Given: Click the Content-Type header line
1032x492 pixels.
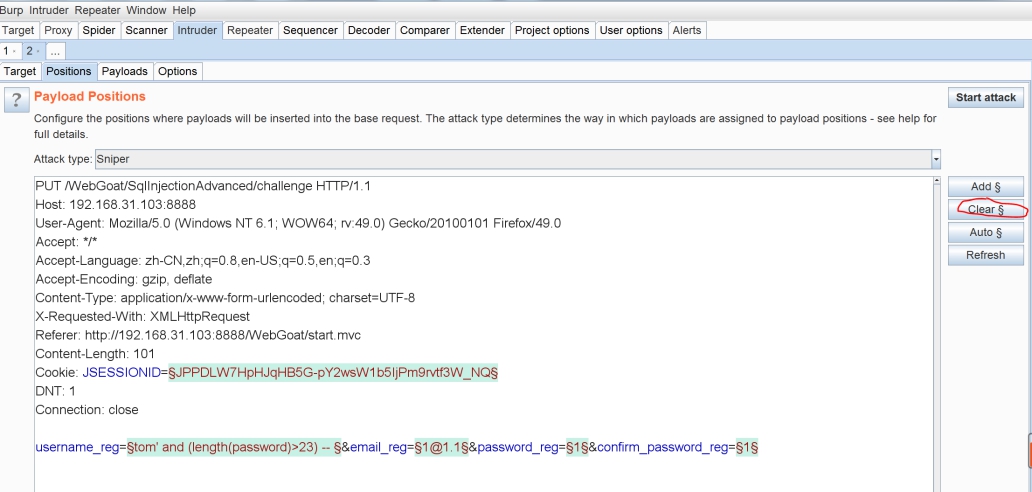Looking at the screenshot, I should (x=225, y=298).
